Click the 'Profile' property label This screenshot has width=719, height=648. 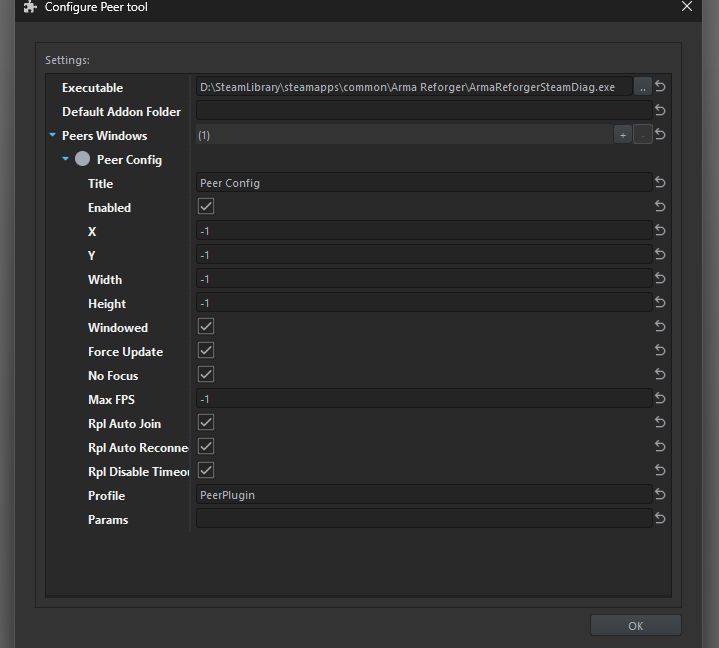point(106,495)
